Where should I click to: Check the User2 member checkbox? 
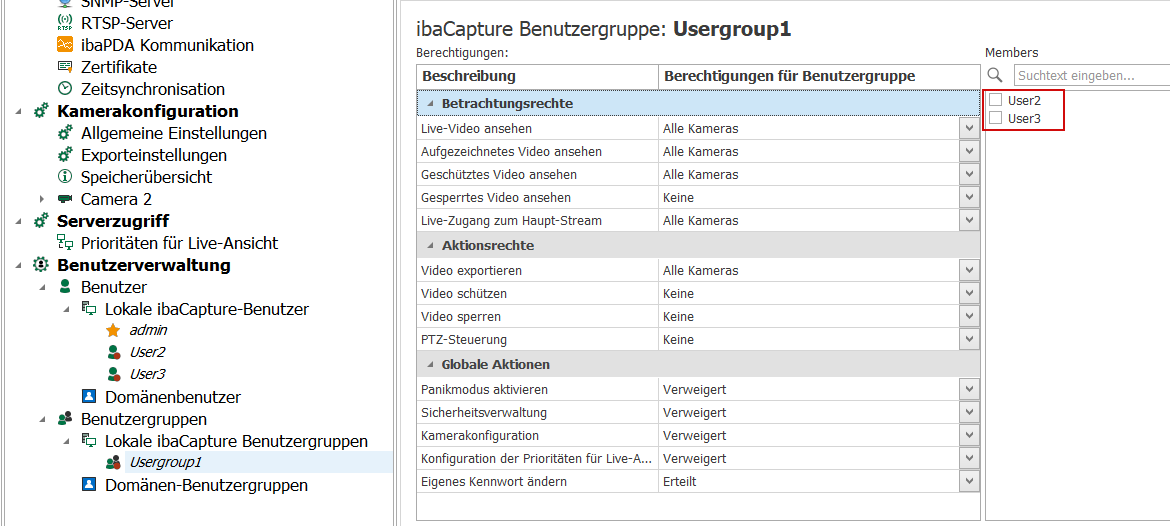point(995,100)
